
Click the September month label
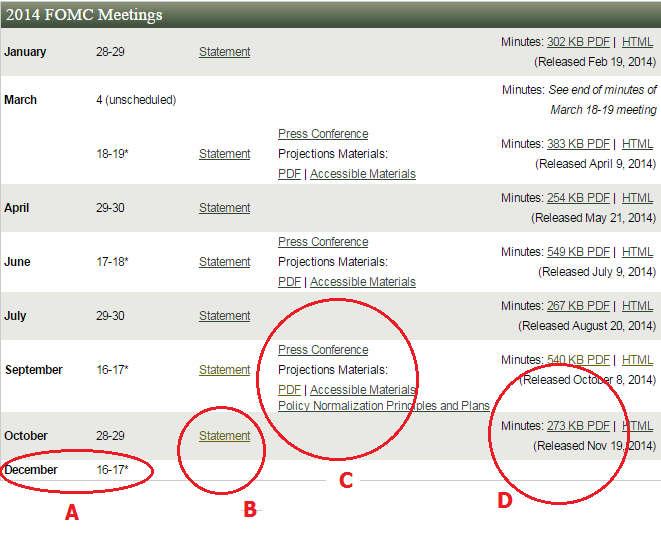click(x=34, y=370)
